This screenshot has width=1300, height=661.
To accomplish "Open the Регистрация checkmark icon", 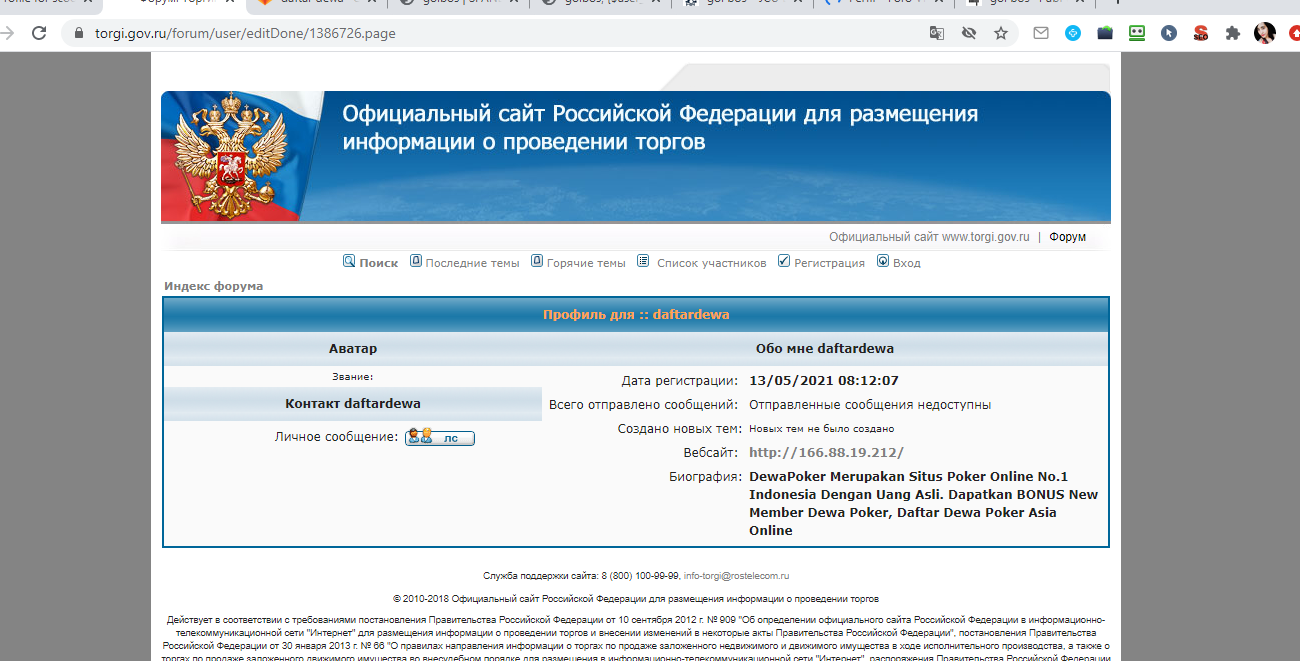I will 783,261.
